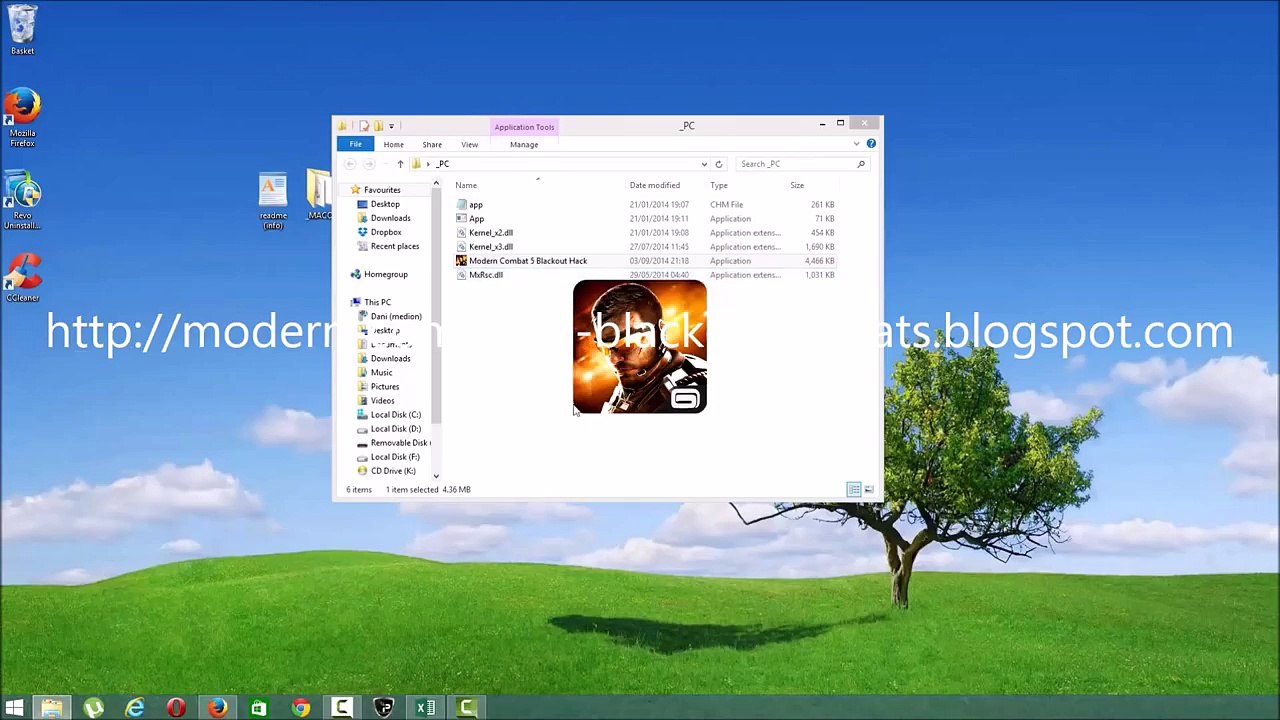The image size is (1280, 720).
Task: Open Local Disk (D:) in navigation pane
Action: coord(396,429)
